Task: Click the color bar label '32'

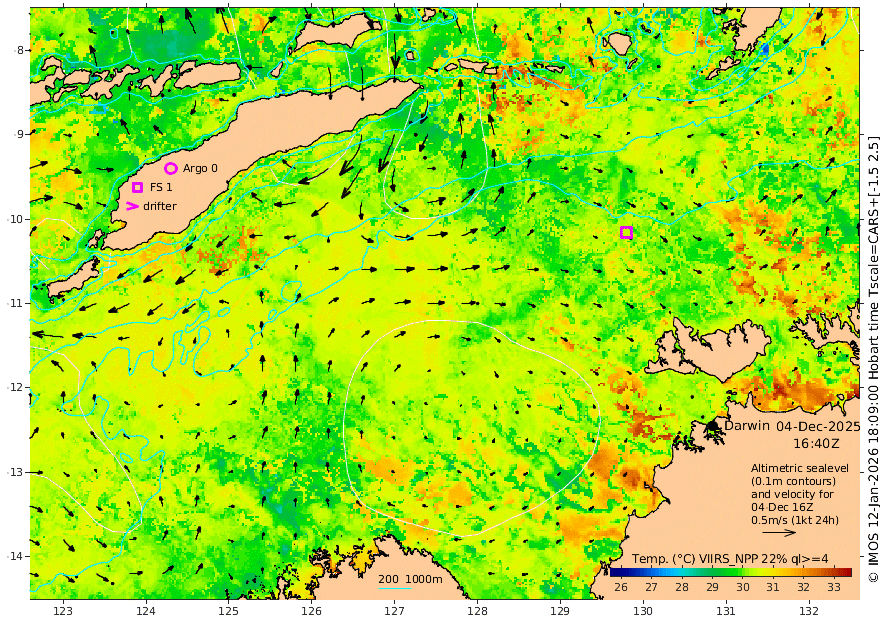Action: pos(804,587)
